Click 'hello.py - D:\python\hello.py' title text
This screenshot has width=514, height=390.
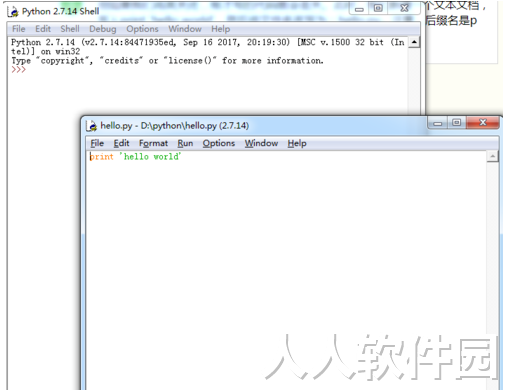point(175,126)
